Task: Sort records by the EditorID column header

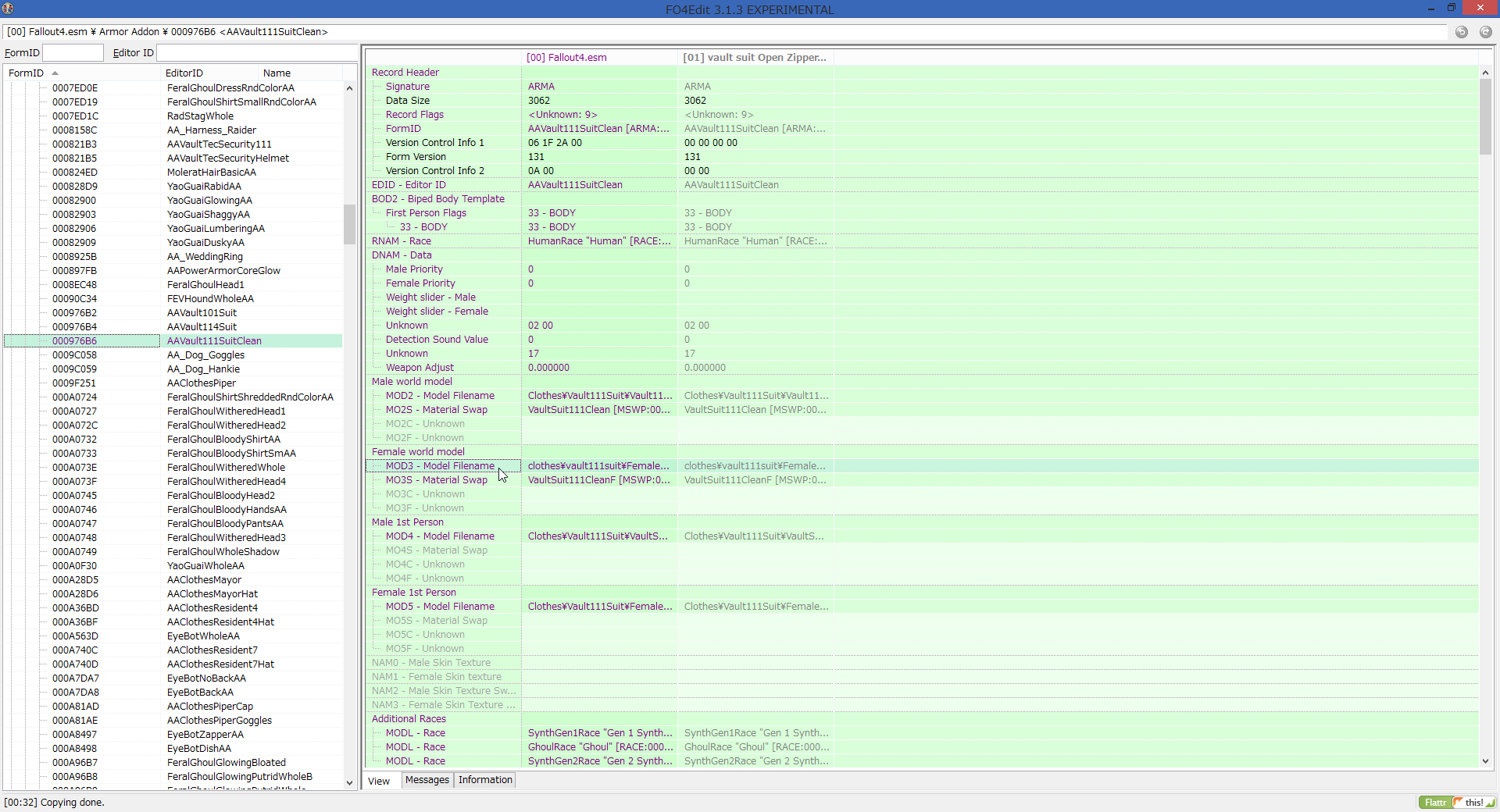Action: tap(209, 73)
